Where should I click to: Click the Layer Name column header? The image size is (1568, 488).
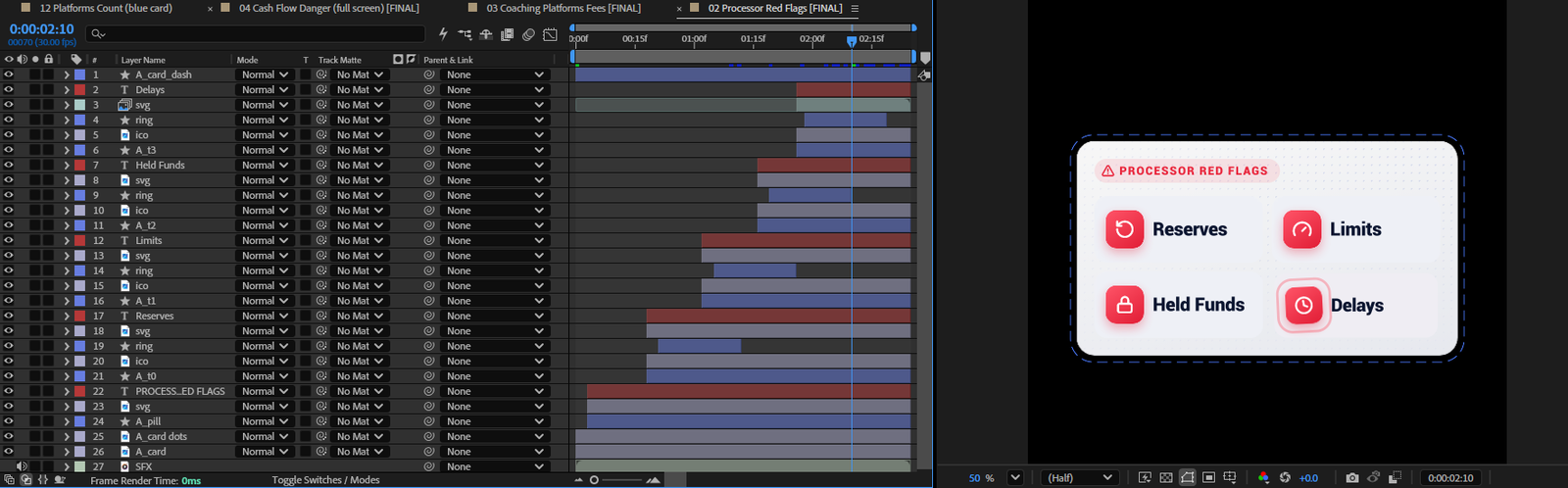143,60
